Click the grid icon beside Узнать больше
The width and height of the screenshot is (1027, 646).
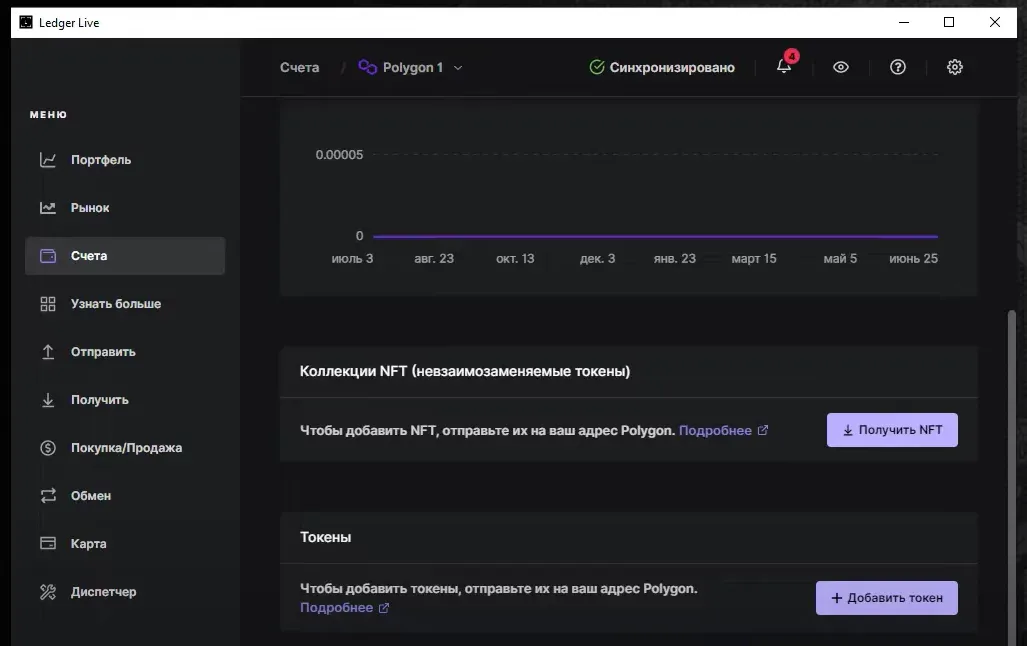tap(48, 304)
